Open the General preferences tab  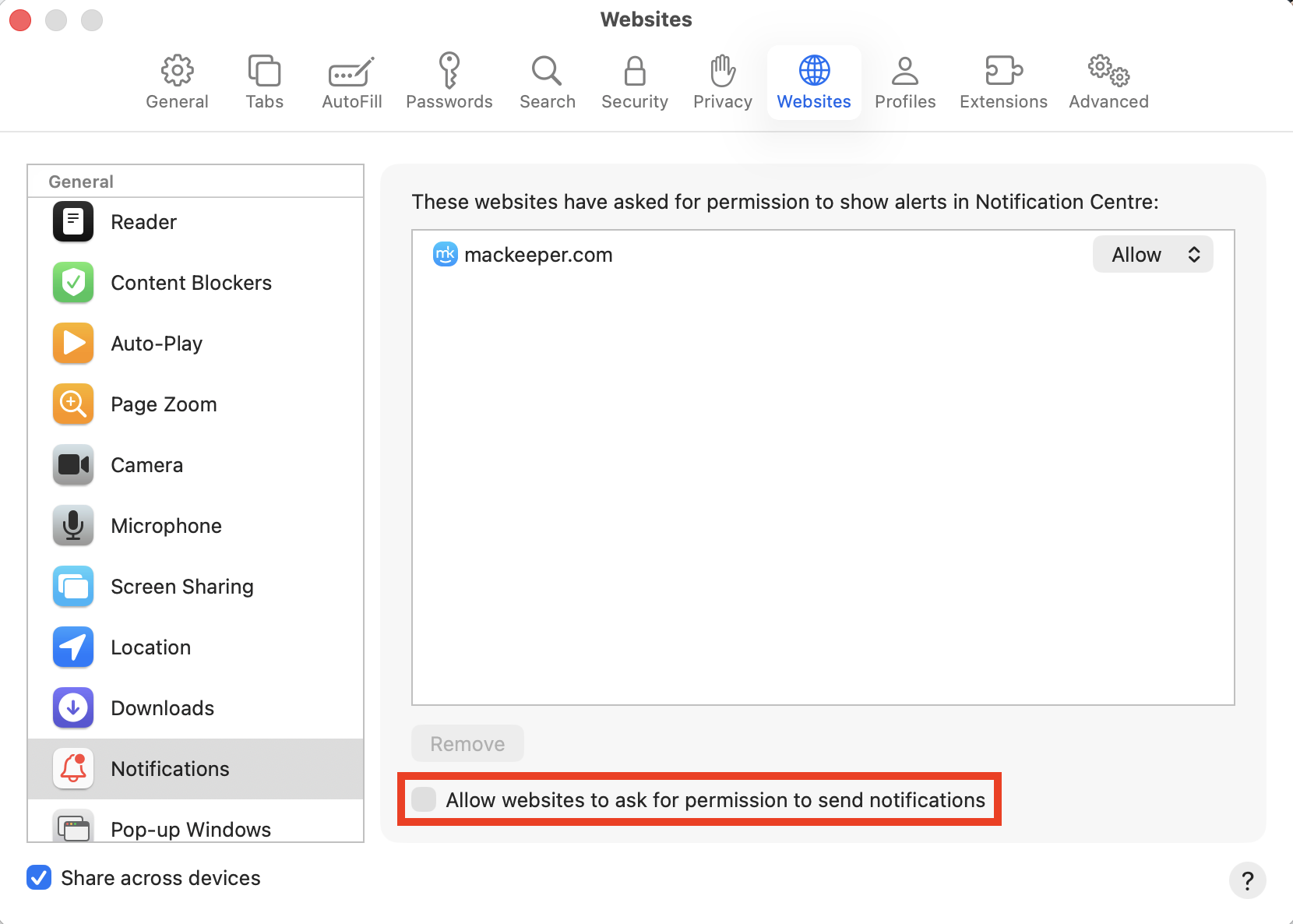pyautogui.click(x=177, y=80)
